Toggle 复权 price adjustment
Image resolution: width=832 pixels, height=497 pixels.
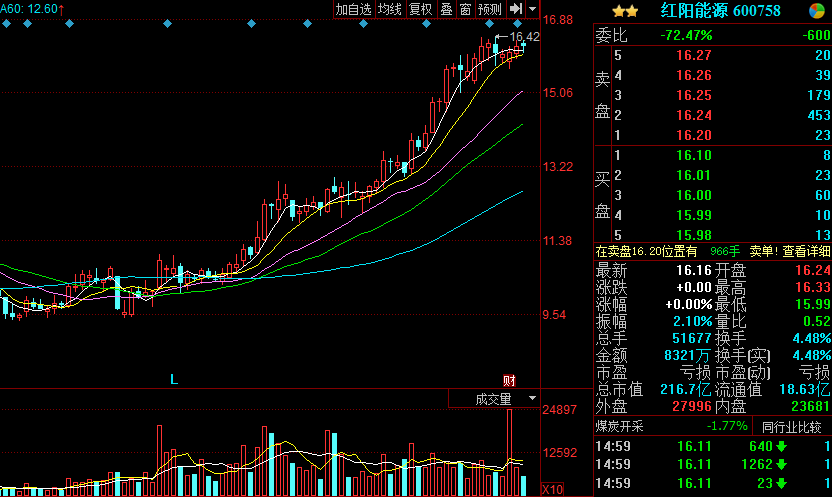421,9
